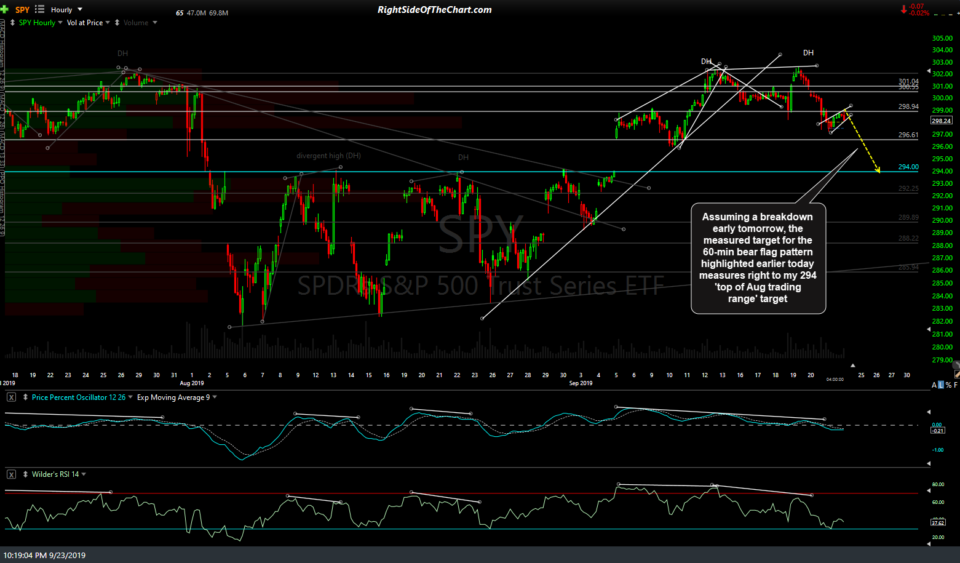
Task: Toggle the A auto-scale button
Action: click(934, 385)
